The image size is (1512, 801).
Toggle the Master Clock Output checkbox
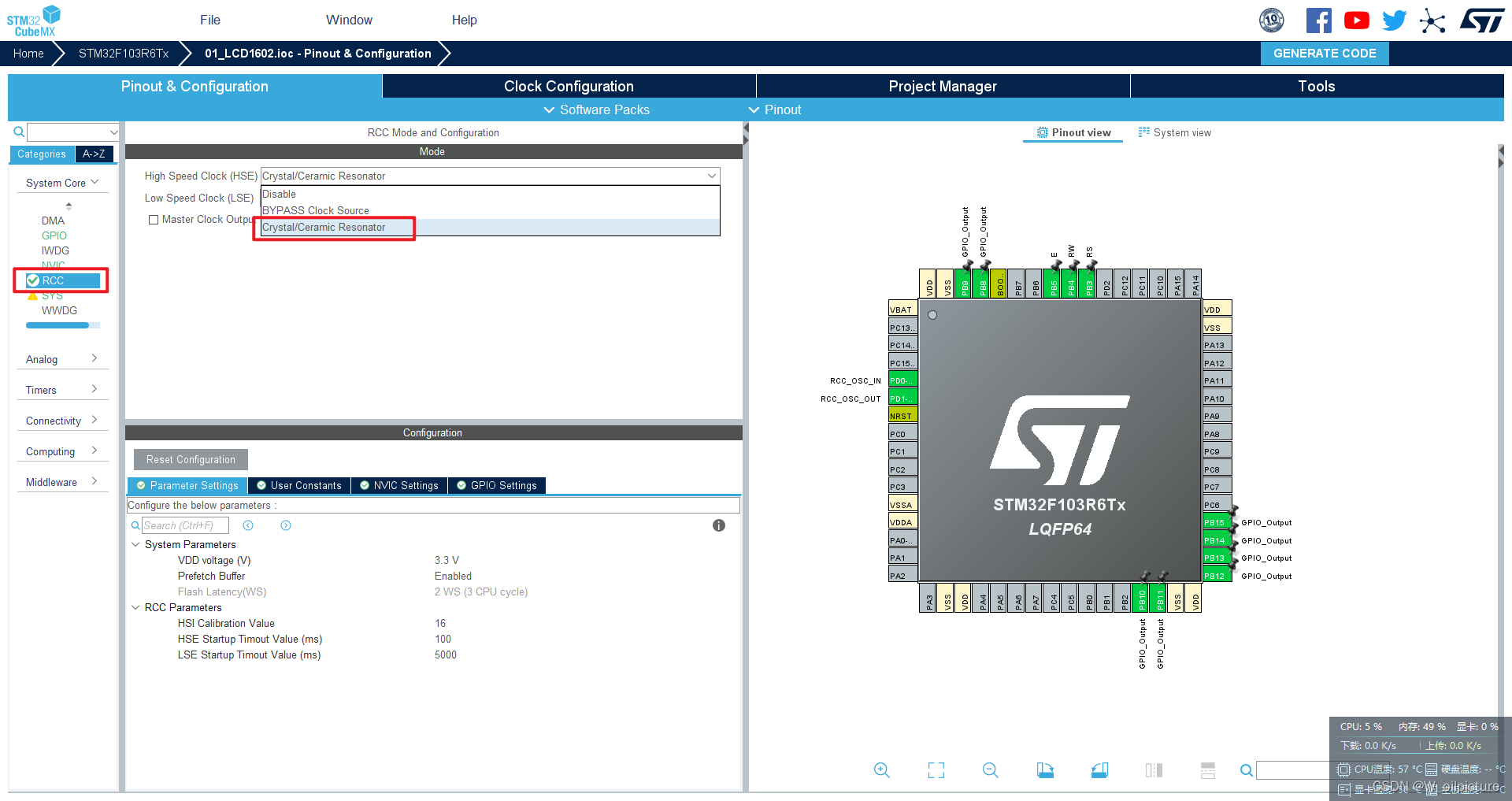pos(154,220)
